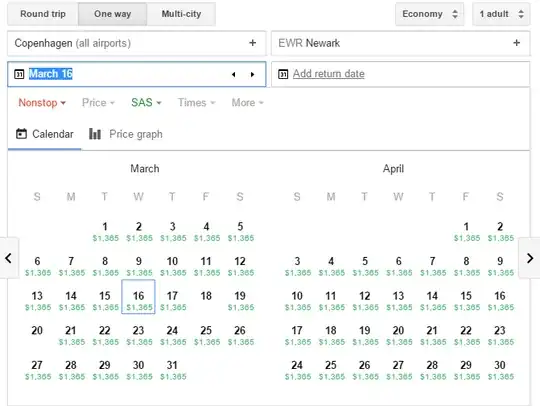Open the SAS airline filter
This screenshot has height=406, width=540.
146,103
